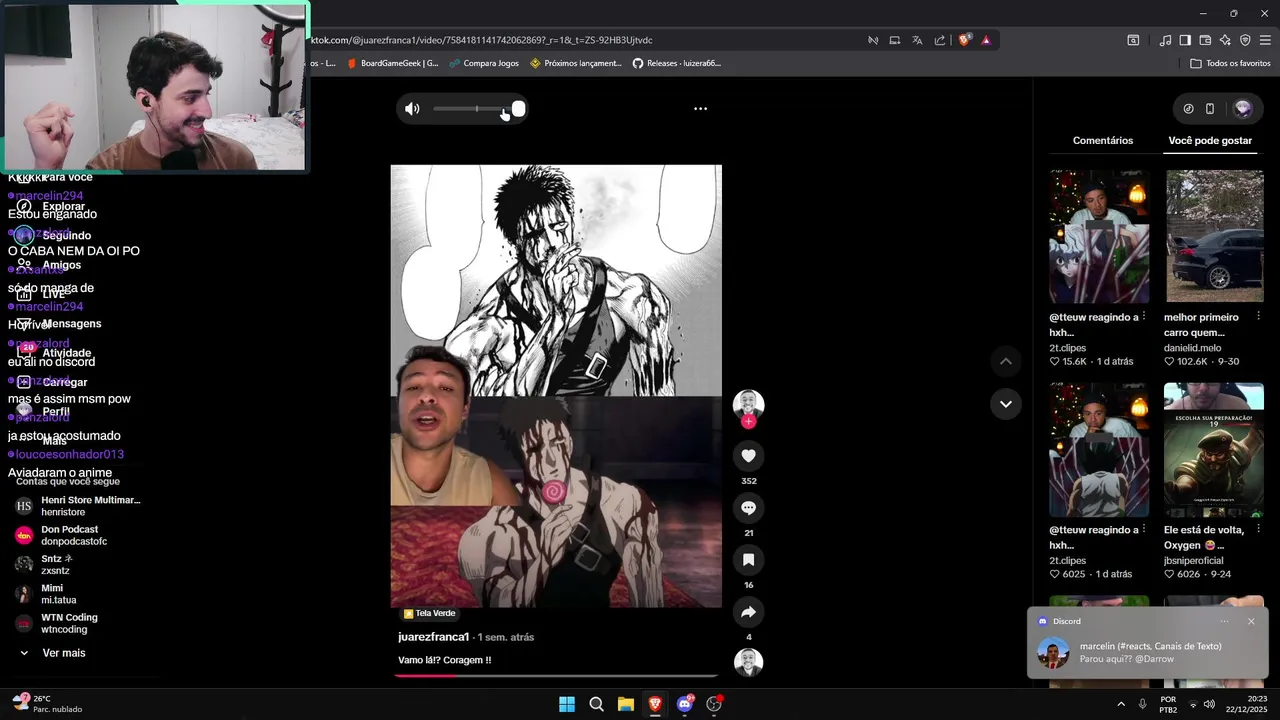Screen dimensions: 1280x720
Task: Open the marcelin Discord notification message
Action: point(1148,653)
